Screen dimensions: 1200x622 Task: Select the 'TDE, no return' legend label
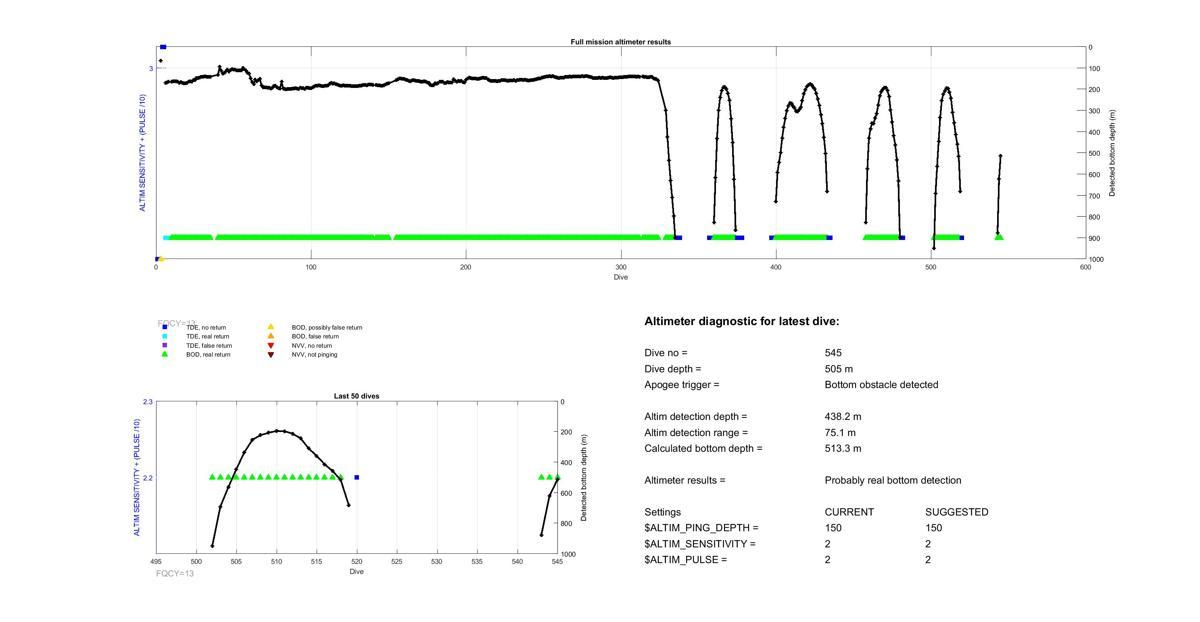click(x=206, y=328)
